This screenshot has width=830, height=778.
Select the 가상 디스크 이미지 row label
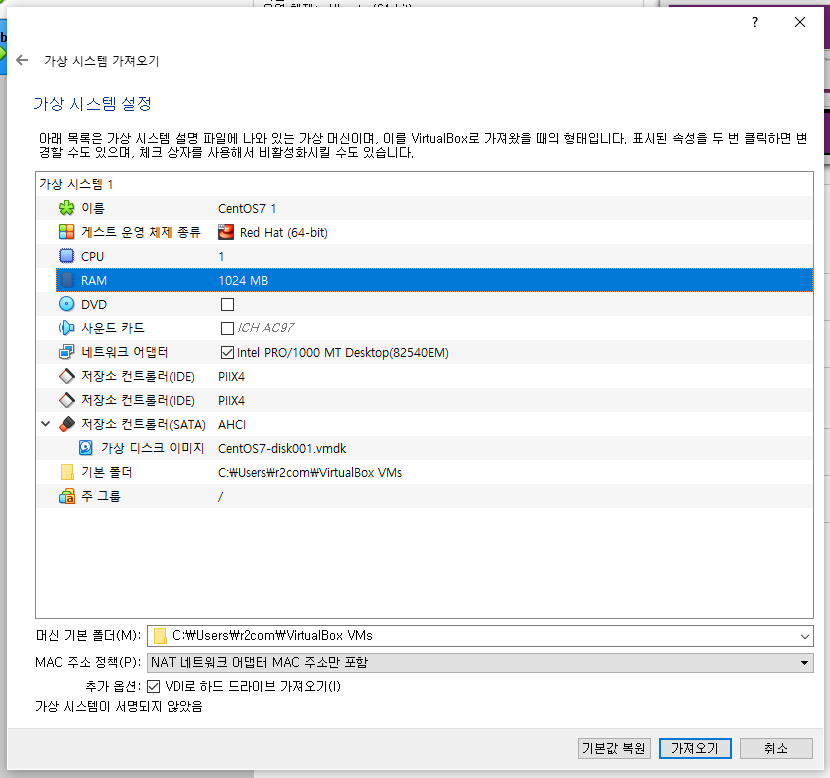tap(152, 448)
